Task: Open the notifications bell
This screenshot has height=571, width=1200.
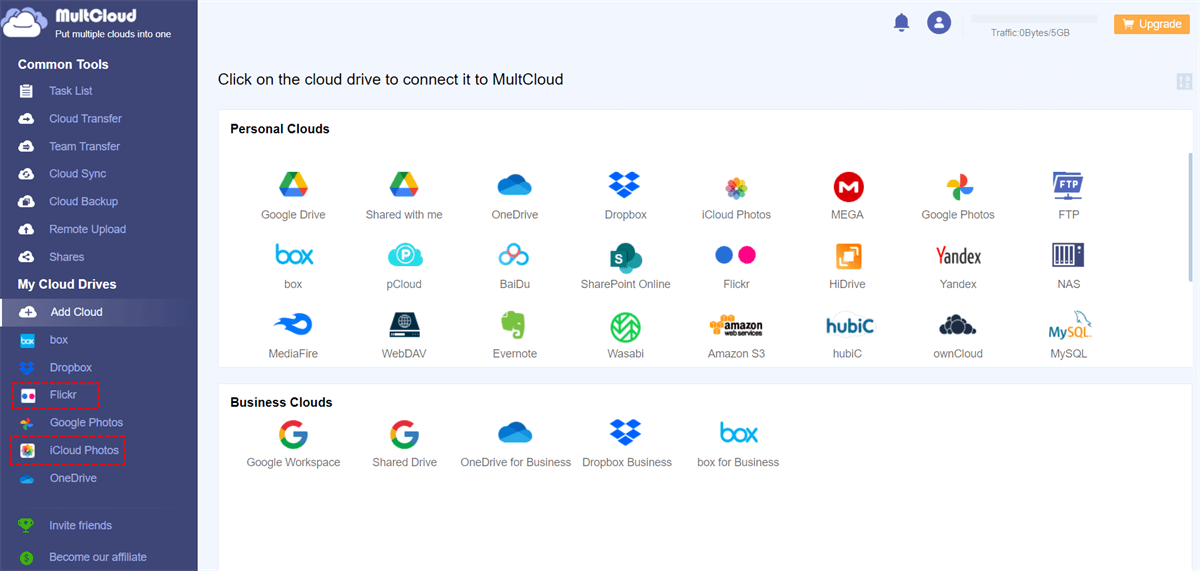Action: (x=901, y=23)
